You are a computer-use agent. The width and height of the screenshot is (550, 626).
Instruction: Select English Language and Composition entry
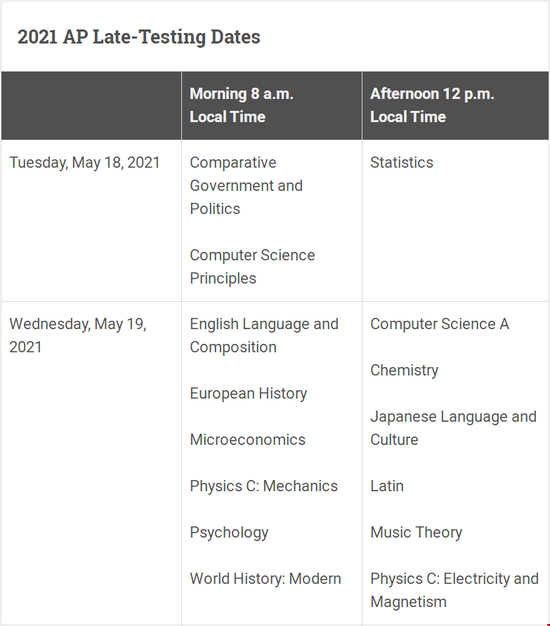[x=264, y=336]
